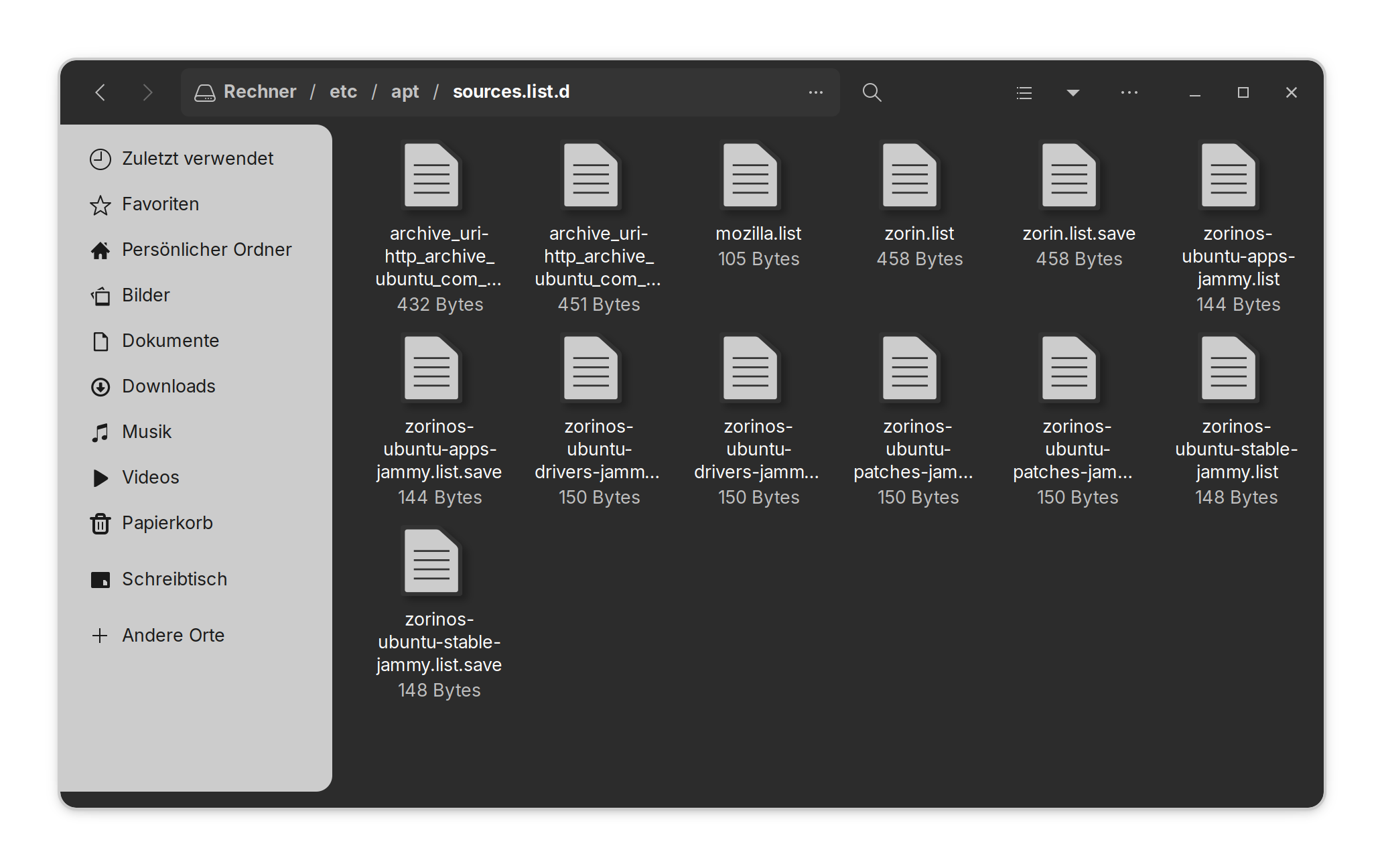Select zorinos-ubuntu-apps-jammy.list file icon
Screen dimensions: 1384x868
pos(1229,175)
